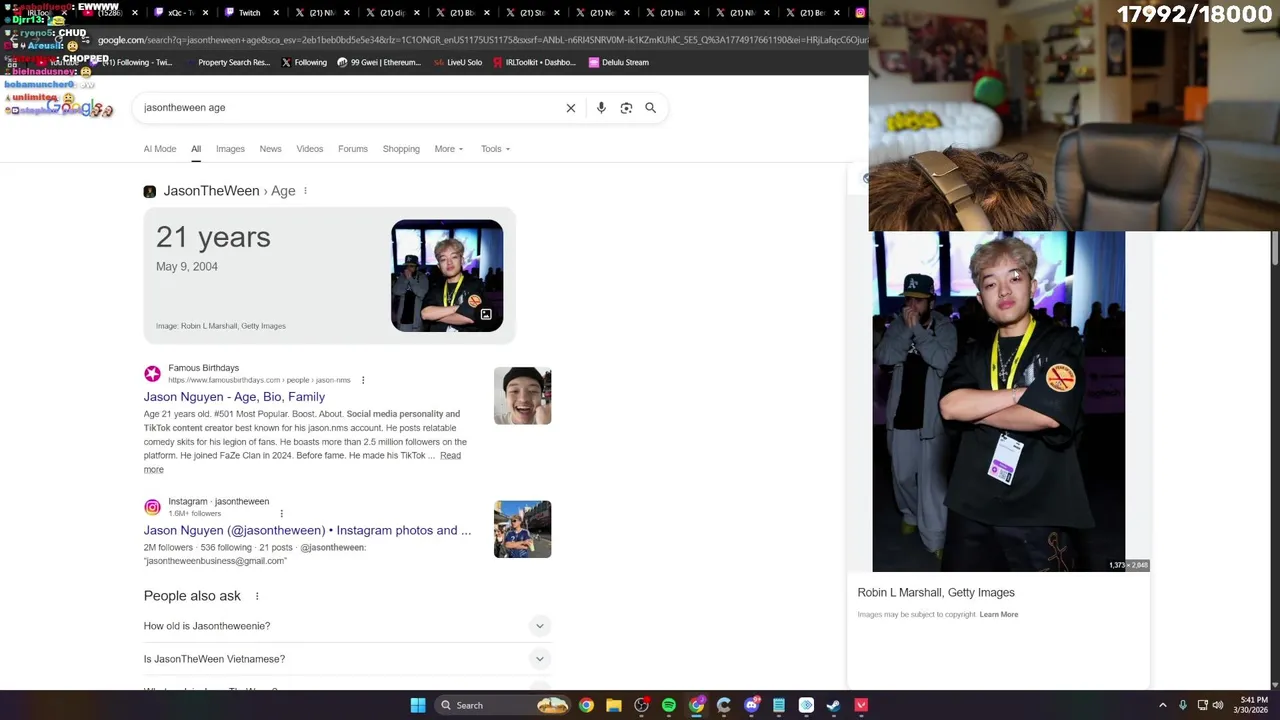Open Discord from the taskbar
The image size is (1280, 720).
751,705
